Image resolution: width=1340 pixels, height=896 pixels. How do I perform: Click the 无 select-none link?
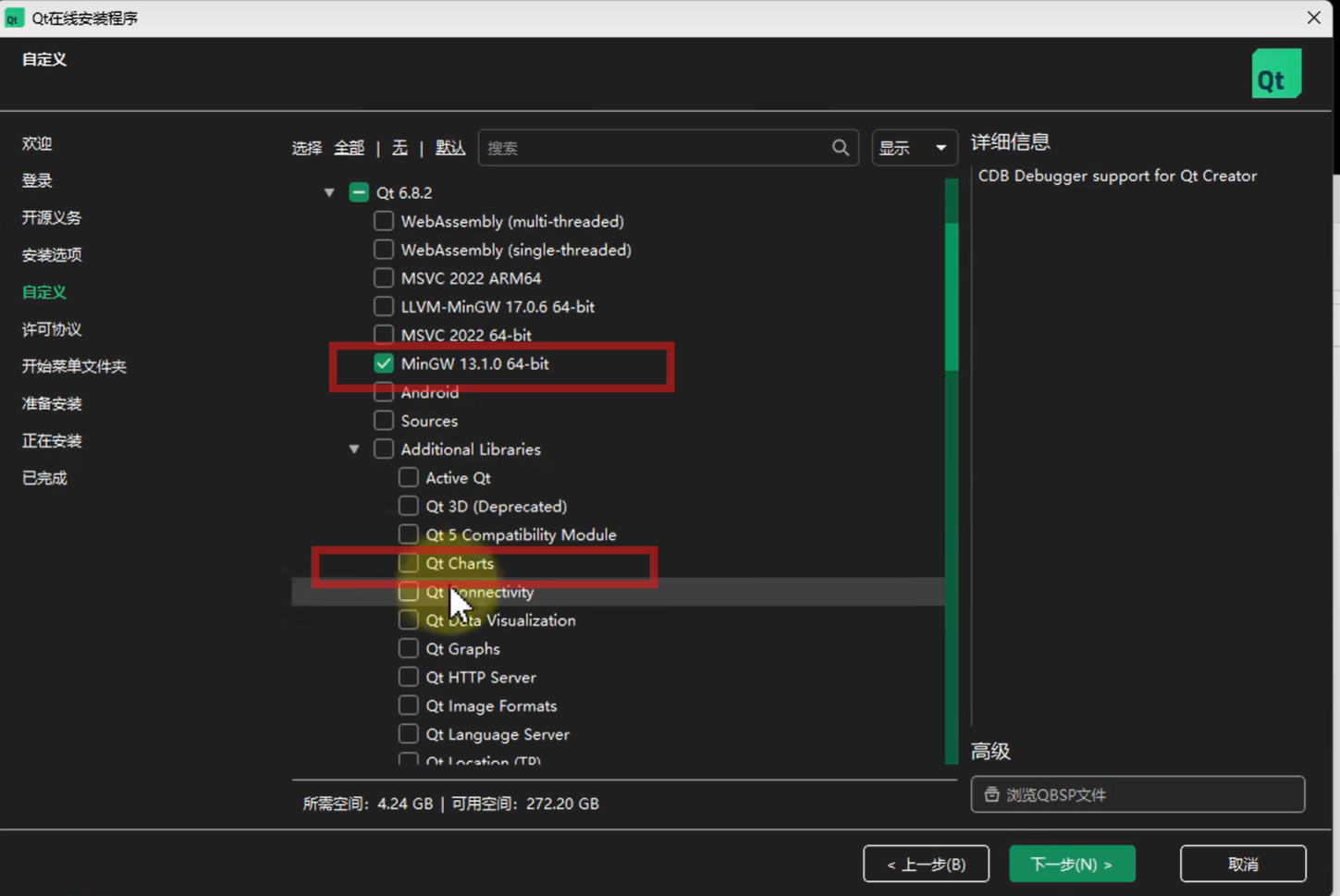click(x=400, y=148)
